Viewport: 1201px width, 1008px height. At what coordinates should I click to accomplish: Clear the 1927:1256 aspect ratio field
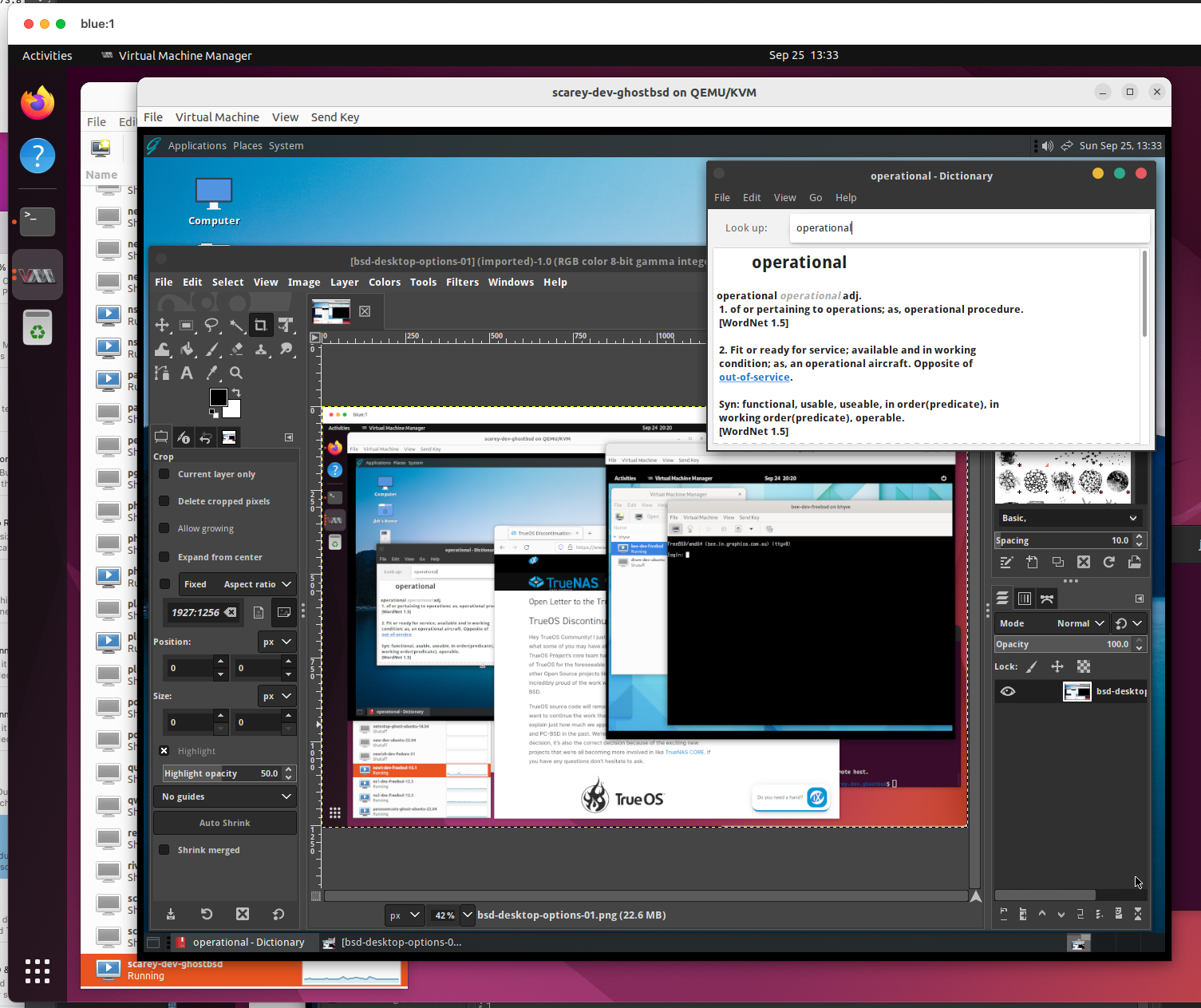click(231, 612)
